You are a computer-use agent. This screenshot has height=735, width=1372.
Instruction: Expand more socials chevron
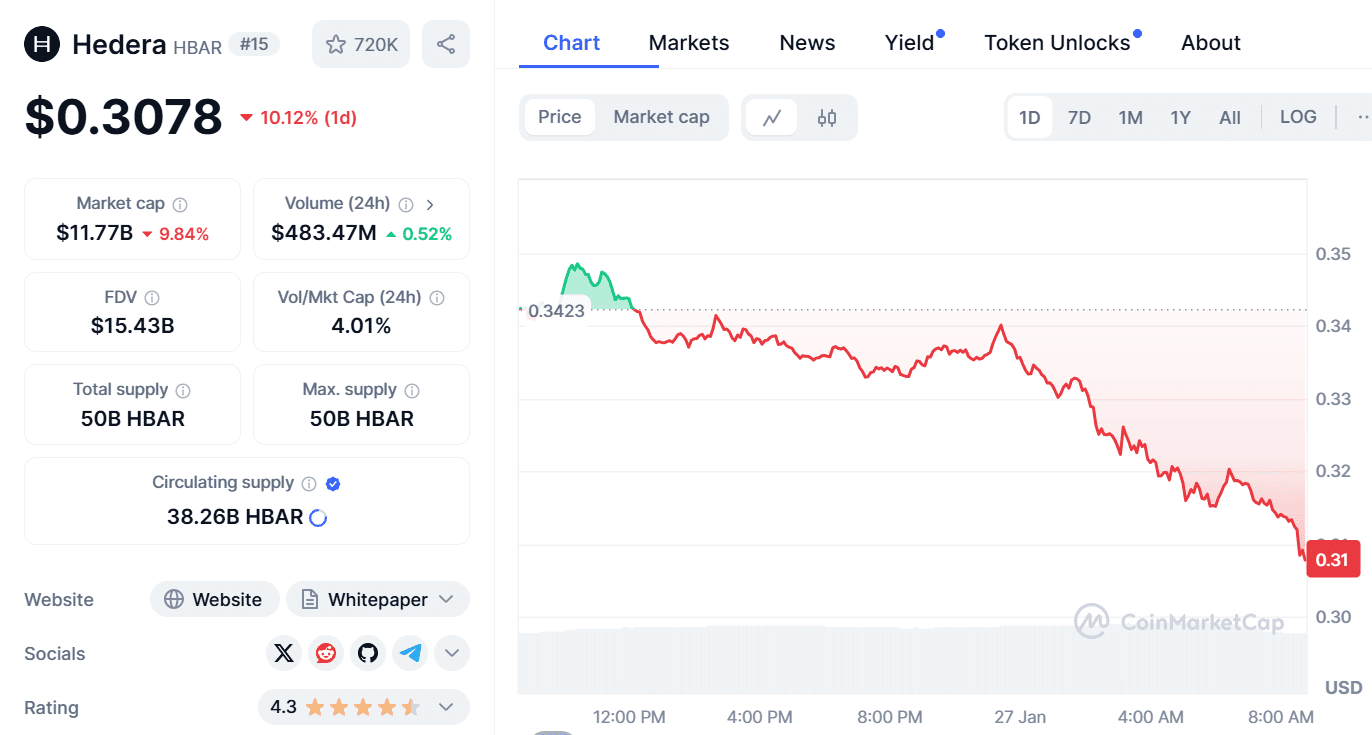click(x=452, y=654)
